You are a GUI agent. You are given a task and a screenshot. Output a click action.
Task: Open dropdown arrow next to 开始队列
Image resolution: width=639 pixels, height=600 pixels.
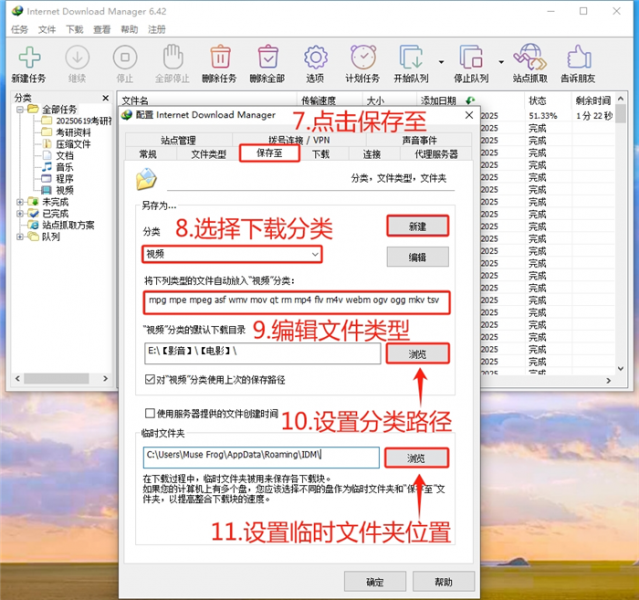441,62
